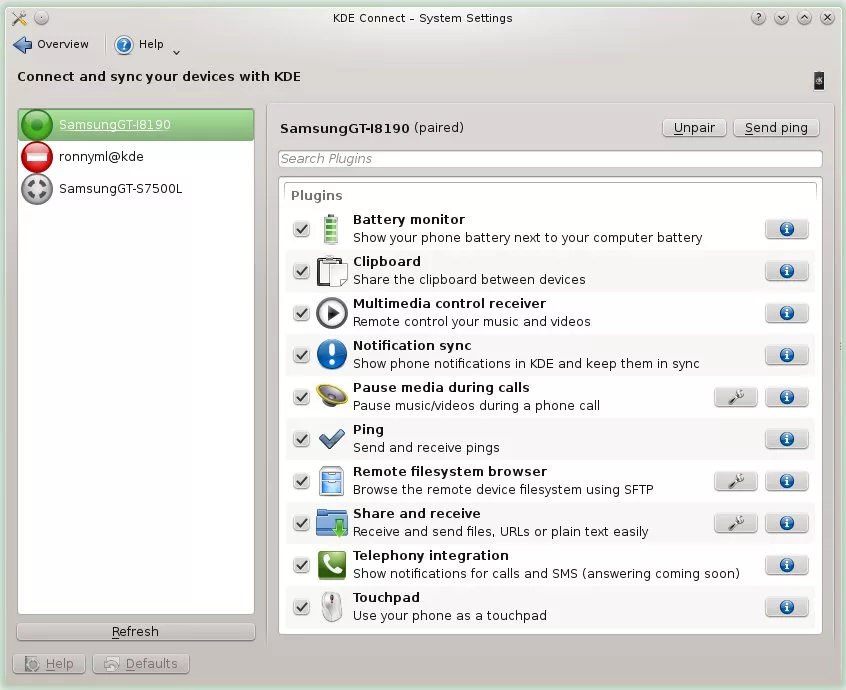Click the Touchpad mouse icon
The height and width of the screenshot is (690, 846).
[331, 607]
